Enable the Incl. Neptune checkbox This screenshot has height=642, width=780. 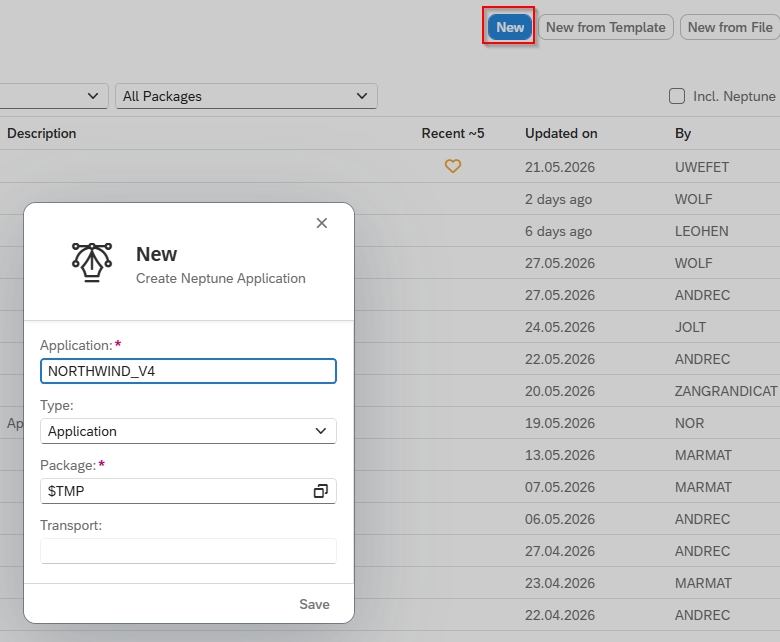(677, 96)
